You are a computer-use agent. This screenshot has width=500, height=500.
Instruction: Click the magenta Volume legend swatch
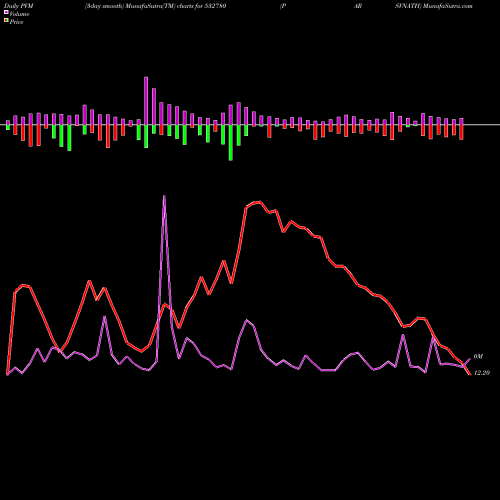click(6, 12)
